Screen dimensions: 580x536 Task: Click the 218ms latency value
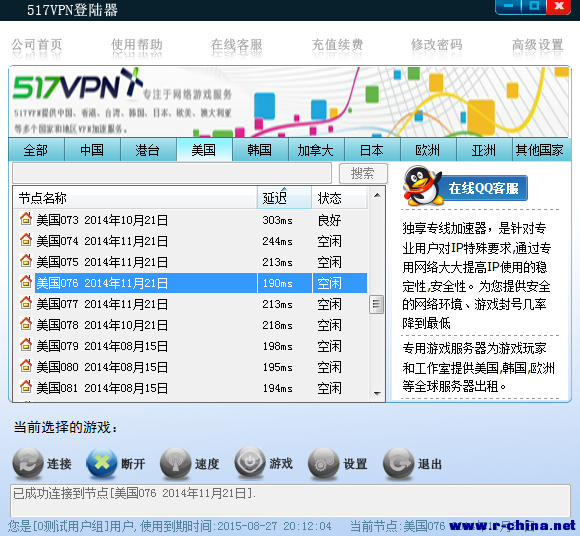pos(277,325)
